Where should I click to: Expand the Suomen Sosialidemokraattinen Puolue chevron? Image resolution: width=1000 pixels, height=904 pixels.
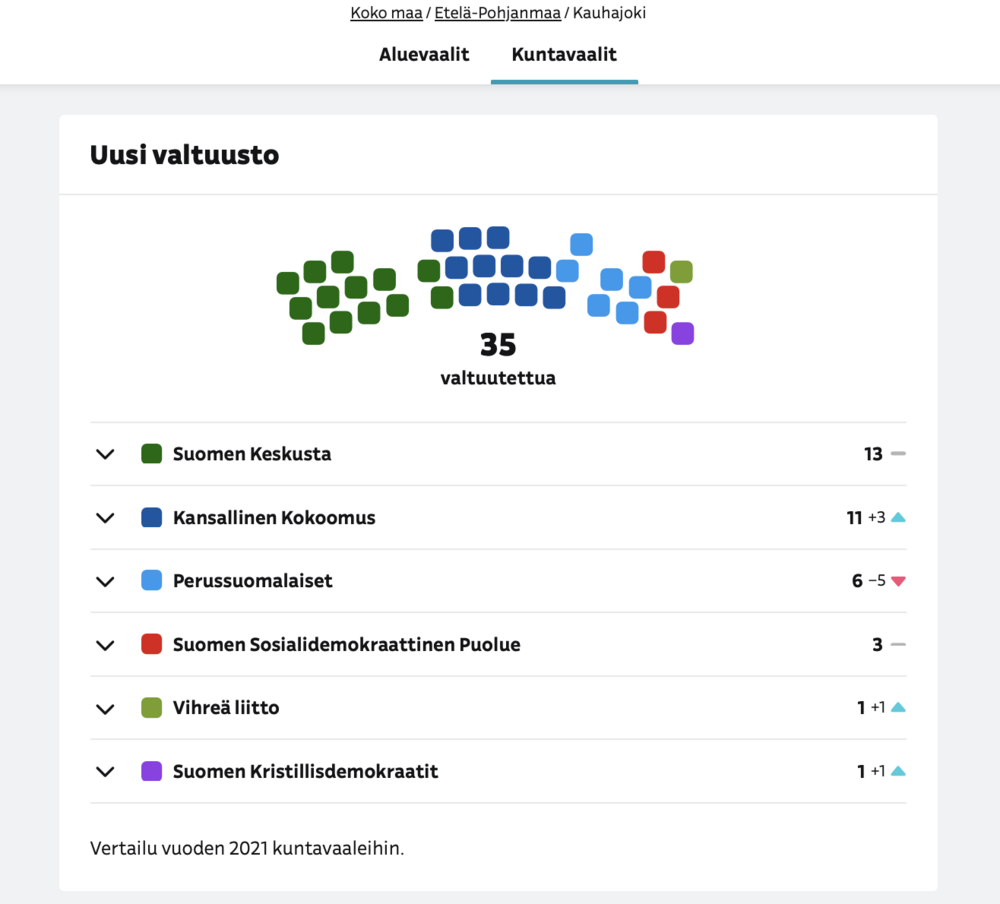(x=105, y=645)
